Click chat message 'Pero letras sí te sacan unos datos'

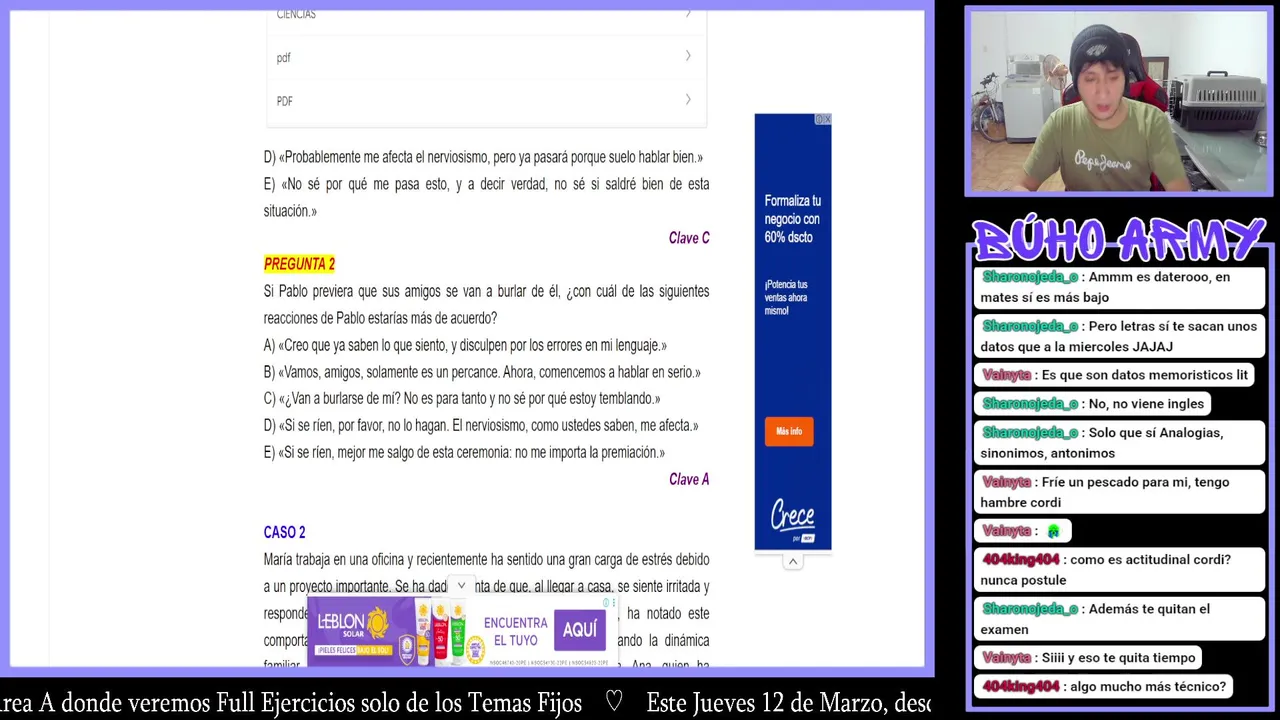pos(1119,336)
